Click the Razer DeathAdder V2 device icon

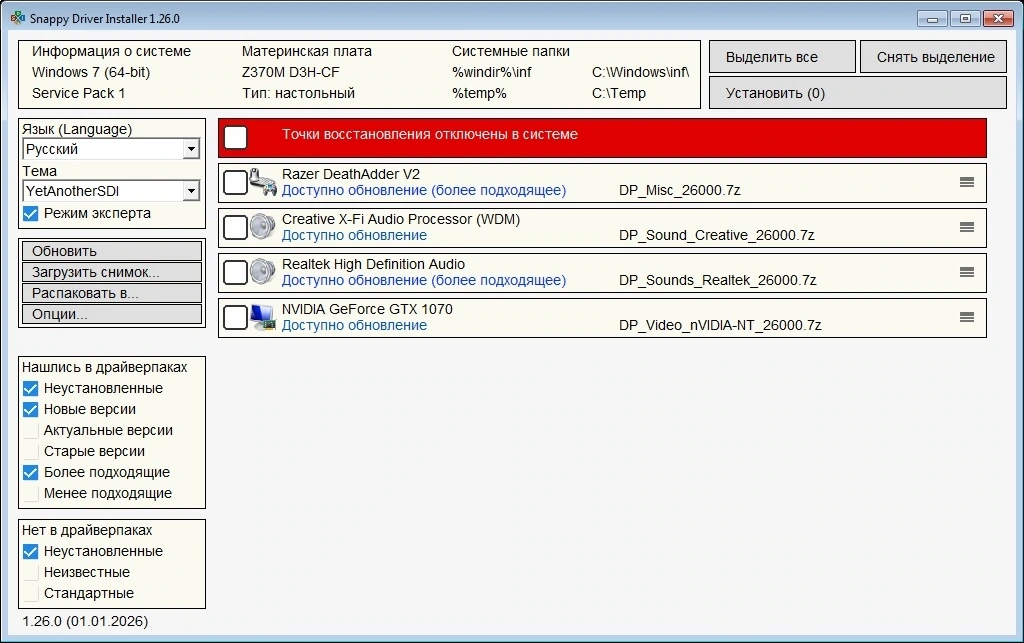pyautogui.click(x=263, y=183)
